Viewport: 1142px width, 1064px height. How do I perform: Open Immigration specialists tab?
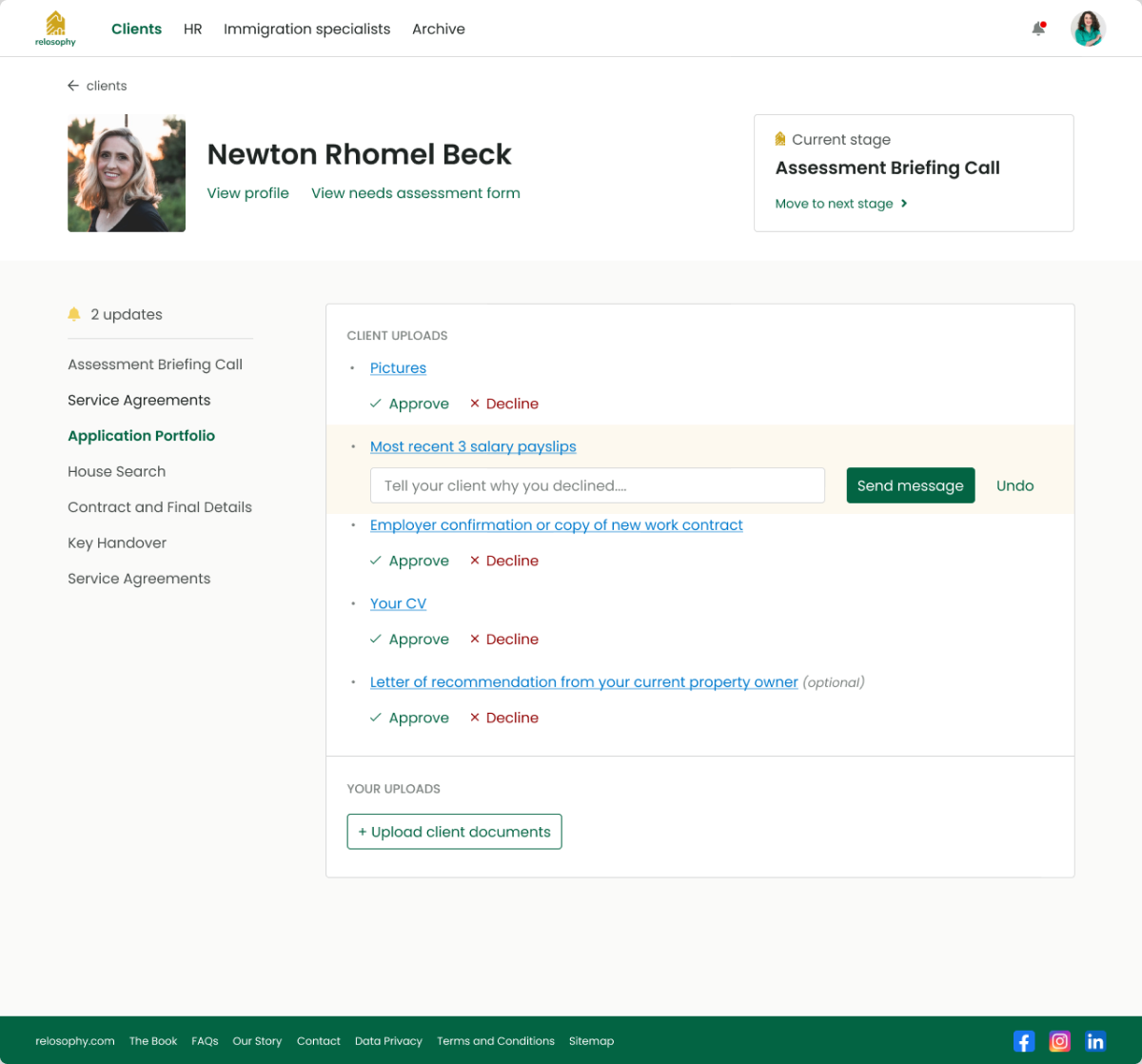pos(306,29)
